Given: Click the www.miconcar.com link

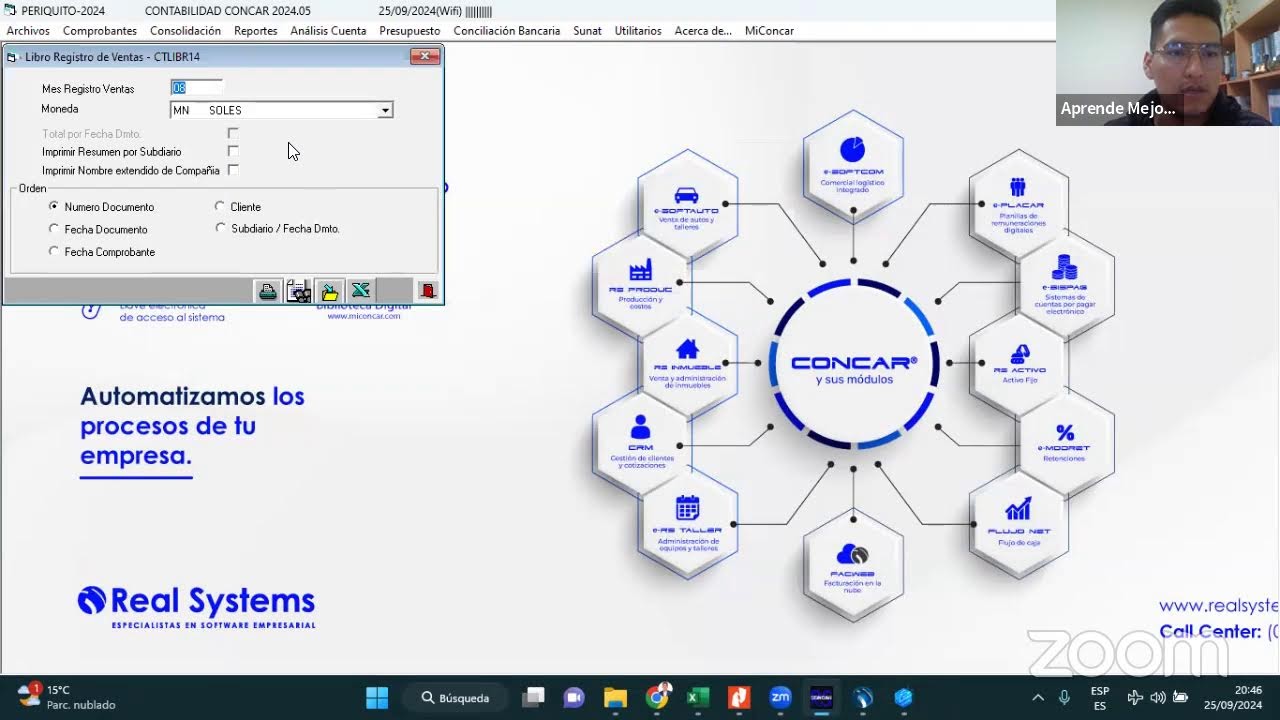Looking at the screenshot, I should 363,316.
